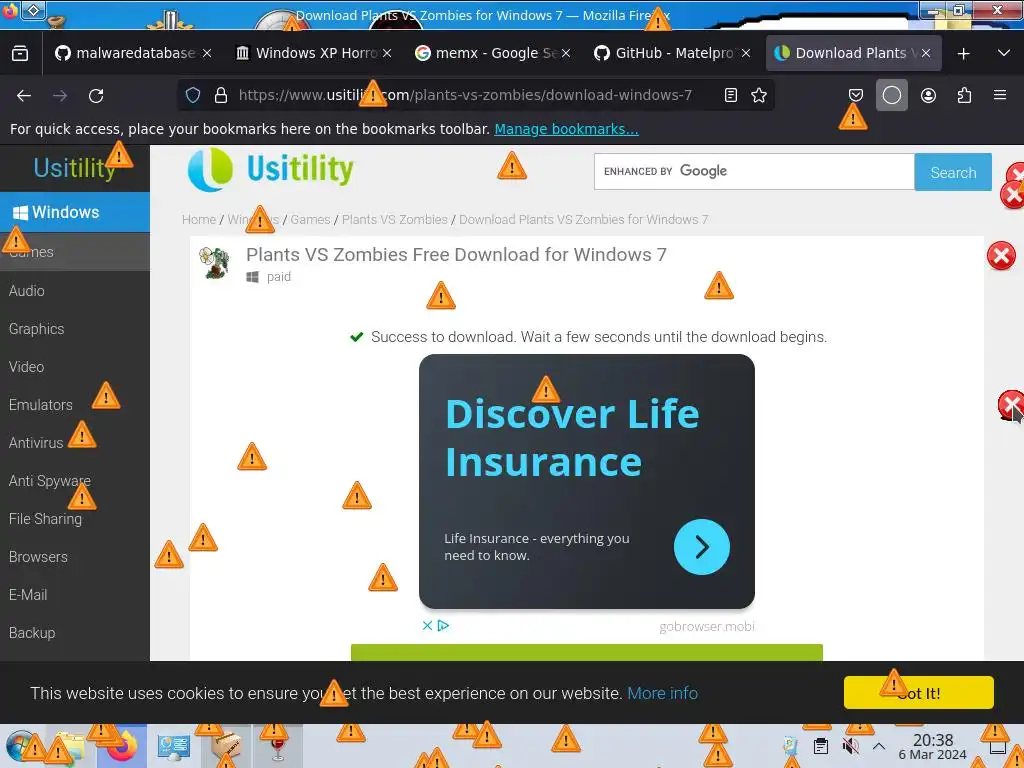Open the More info cookie link

pyautogui.click(x=662, y=693)
